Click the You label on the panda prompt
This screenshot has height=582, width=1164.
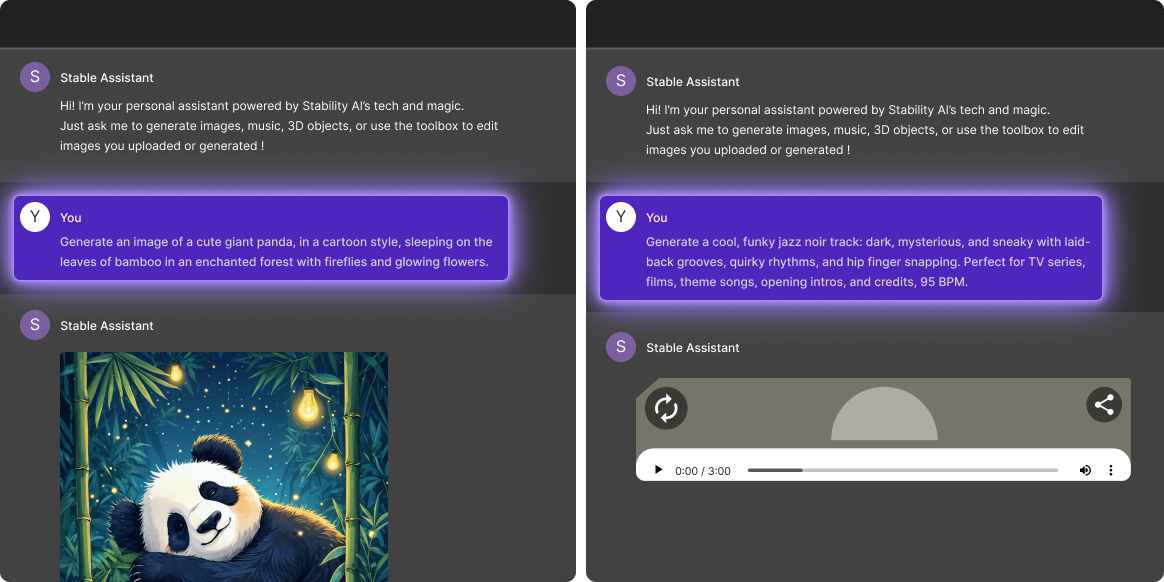tap(69, 217)
